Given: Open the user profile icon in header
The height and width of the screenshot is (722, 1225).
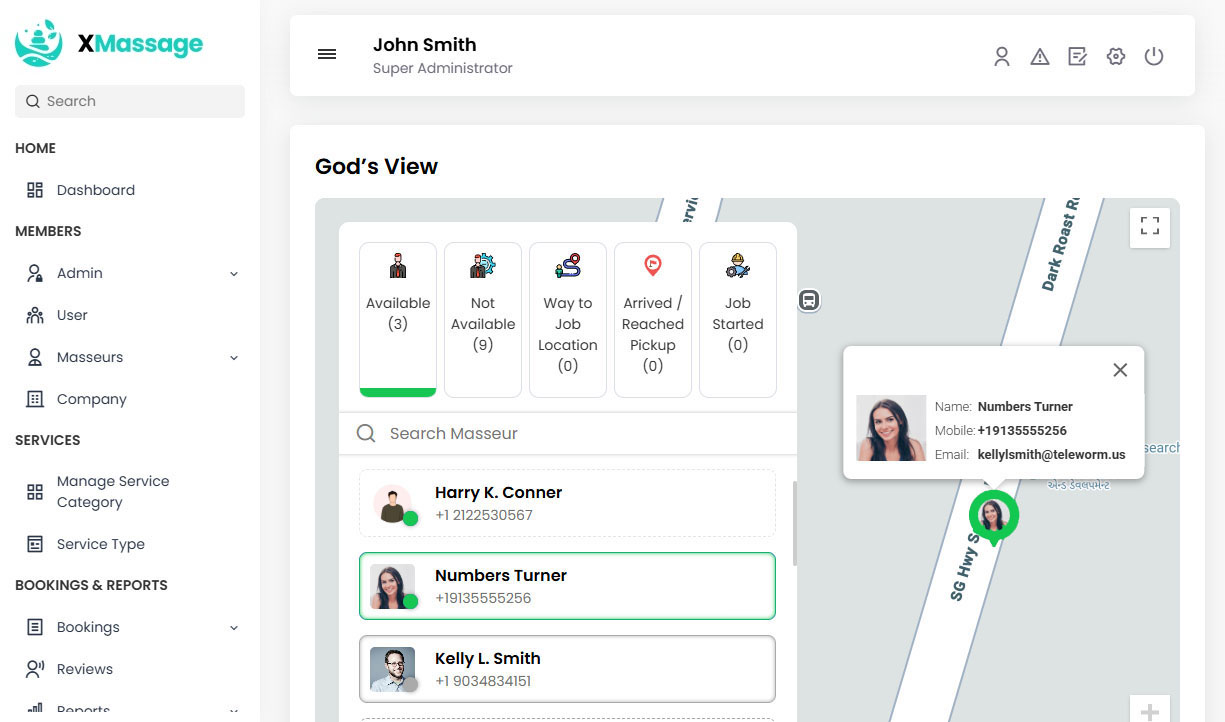Looking at the screenshot, I should tap(1001, 57).
